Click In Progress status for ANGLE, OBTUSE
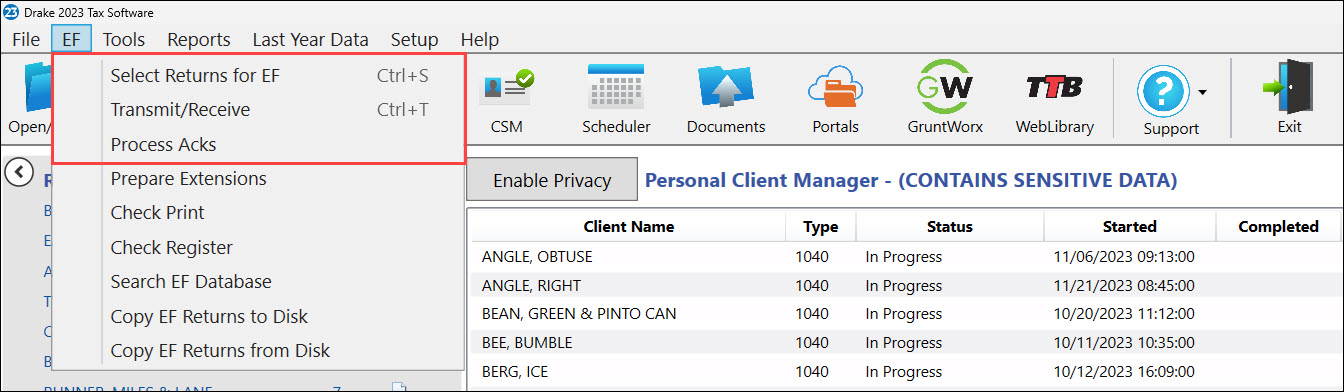 904,257
